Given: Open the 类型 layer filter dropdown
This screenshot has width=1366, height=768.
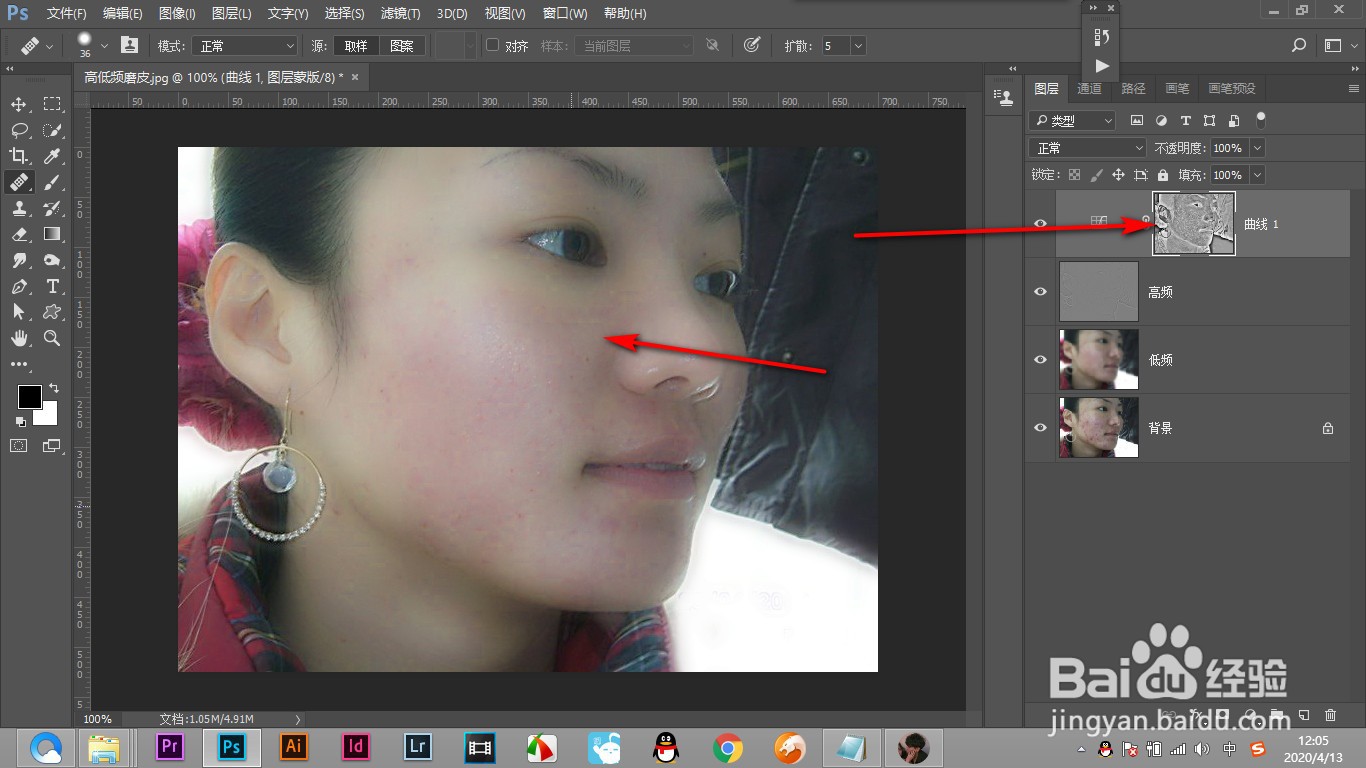Looking at the screenshot, I should coord(1071,120).
